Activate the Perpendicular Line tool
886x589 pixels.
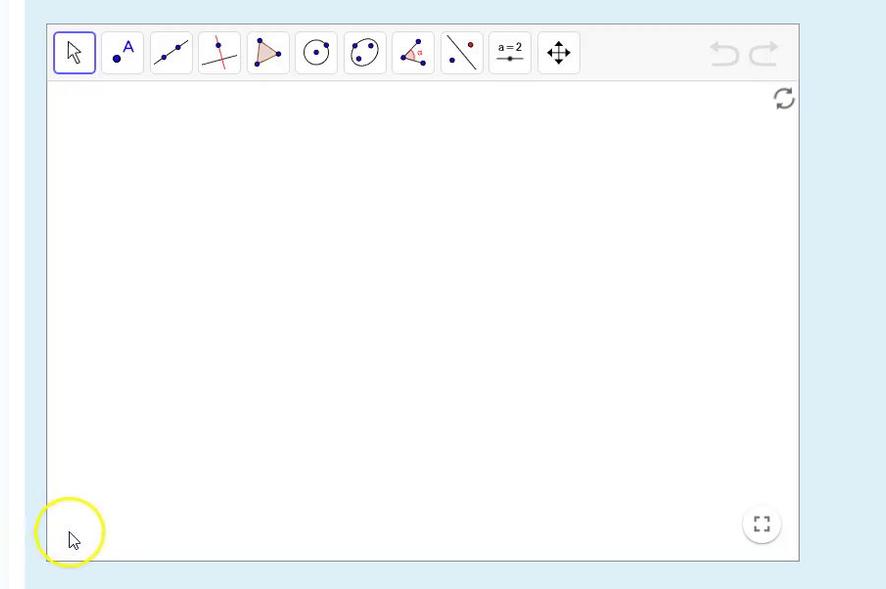219,53
